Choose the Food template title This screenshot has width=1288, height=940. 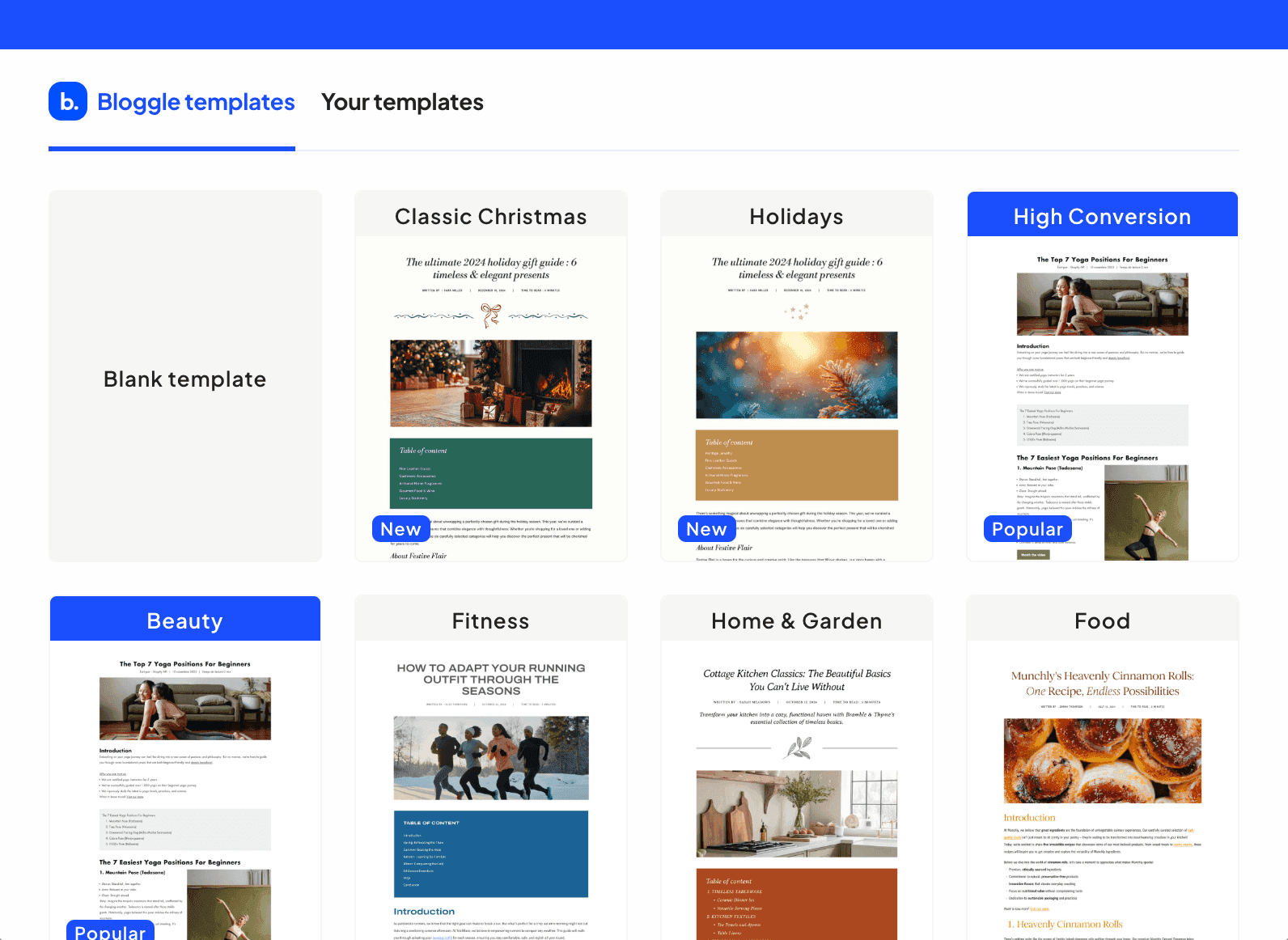tap(1103, 621)
